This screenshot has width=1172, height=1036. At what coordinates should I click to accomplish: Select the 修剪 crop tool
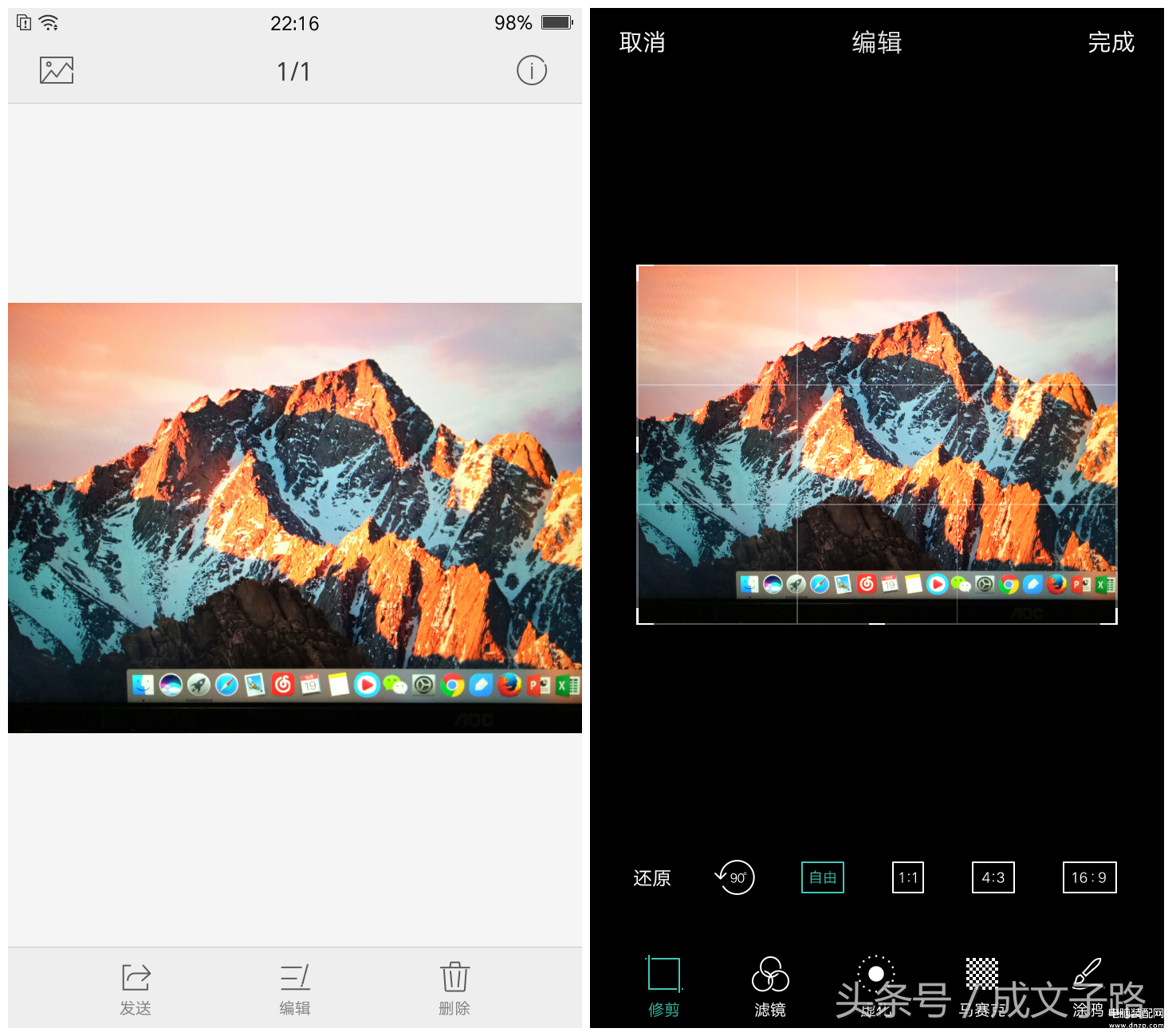coord(664,987)
